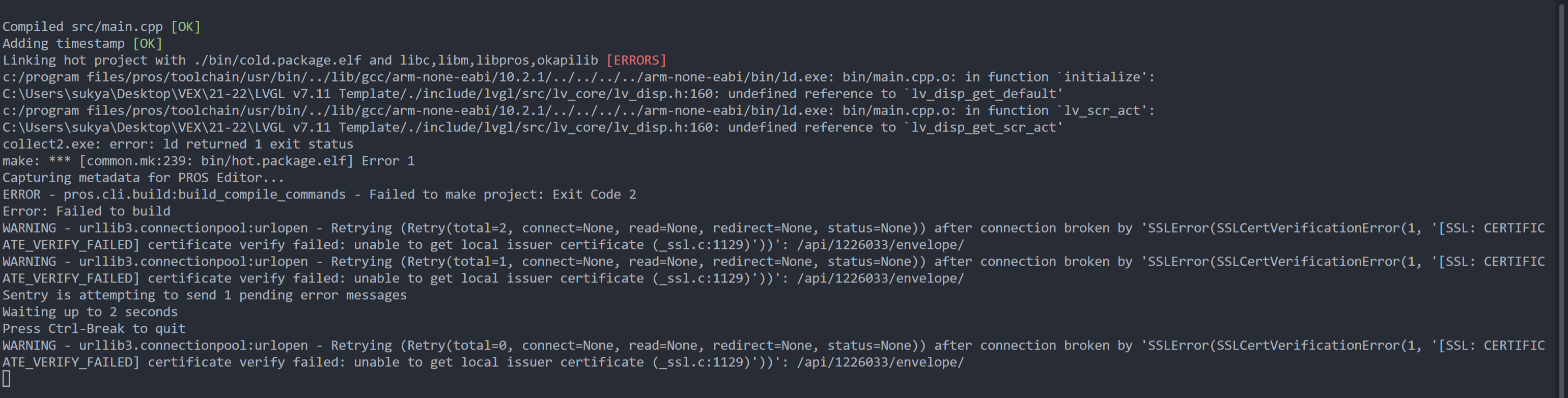The height and width of the screenshot is (398, 1568).
Task: Click the terminal cursor block at the bottom
Action: coord(7,379)
